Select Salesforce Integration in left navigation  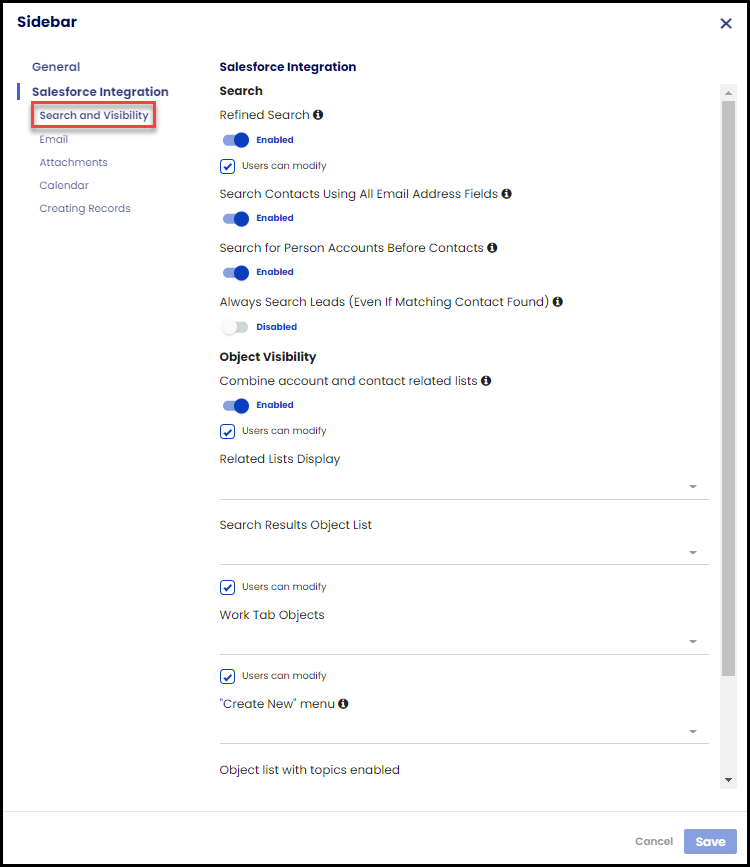pos(100,92)
